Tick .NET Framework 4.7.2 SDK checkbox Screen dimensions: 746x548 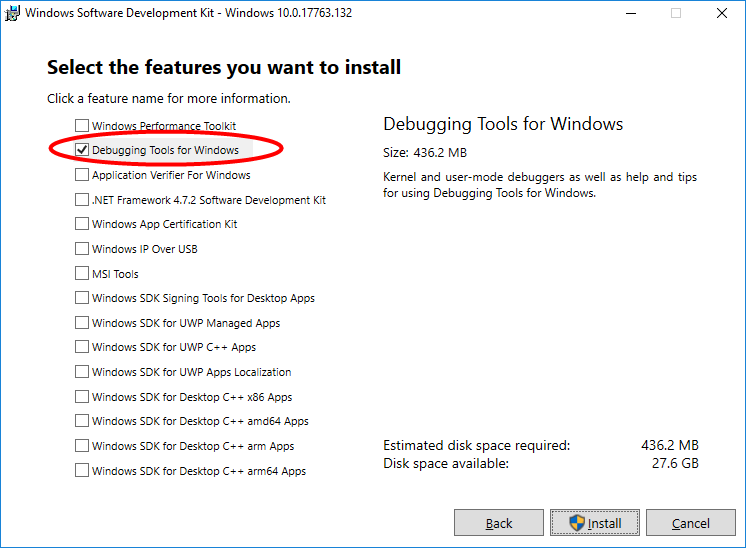[x=82, y=200]
